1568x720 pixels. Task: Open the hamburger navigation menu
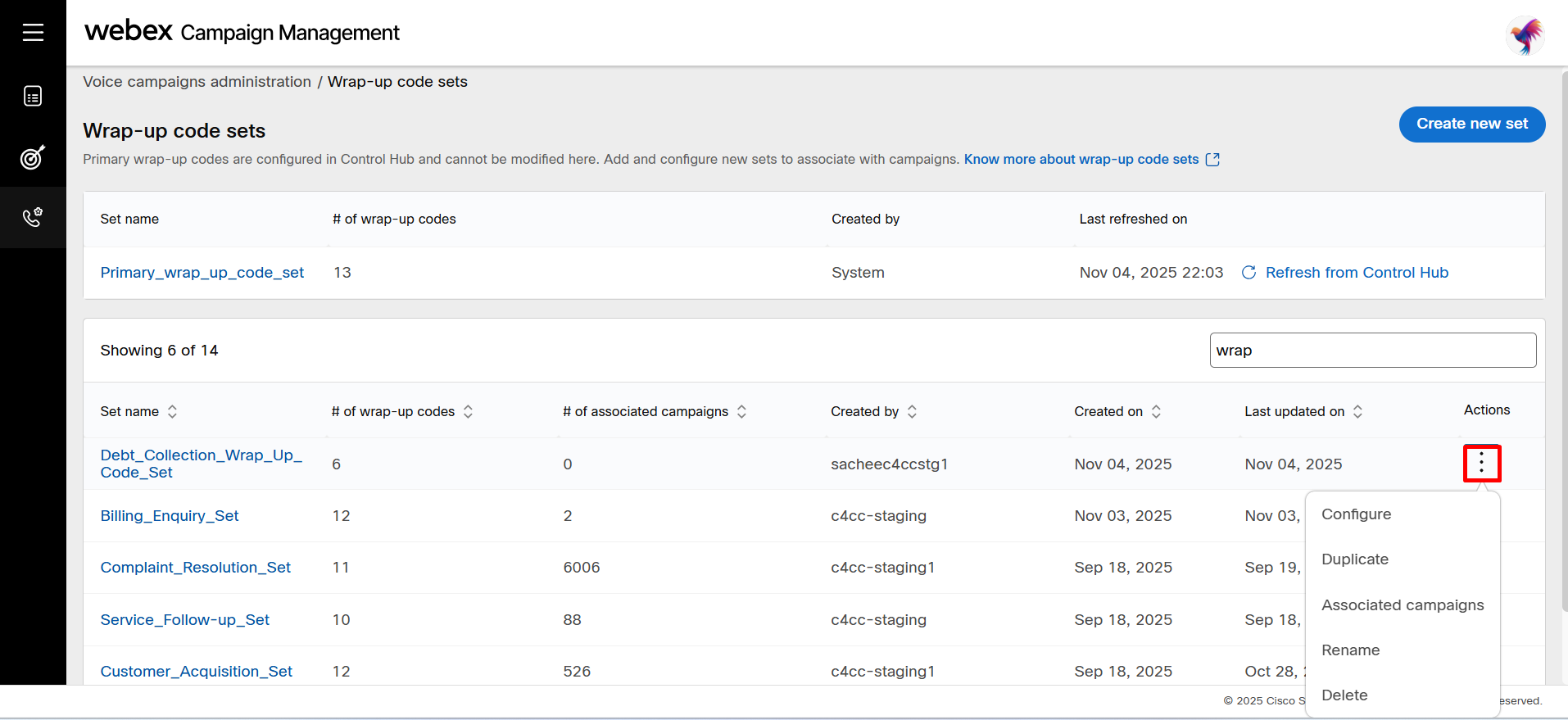pos(33,33)
